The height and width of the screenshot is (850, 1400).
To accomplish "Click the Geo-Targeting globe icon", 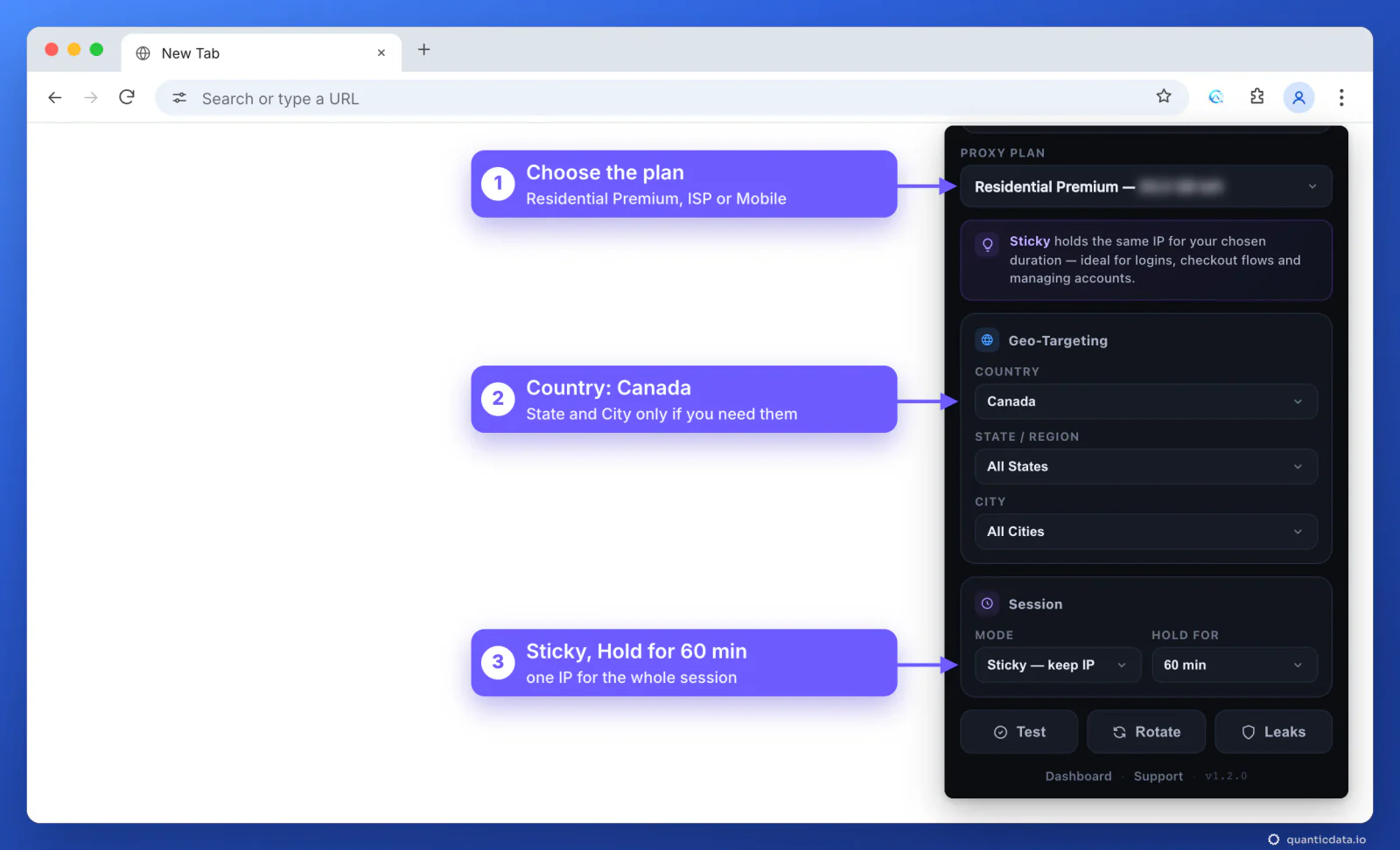I will tap(987, 340).
